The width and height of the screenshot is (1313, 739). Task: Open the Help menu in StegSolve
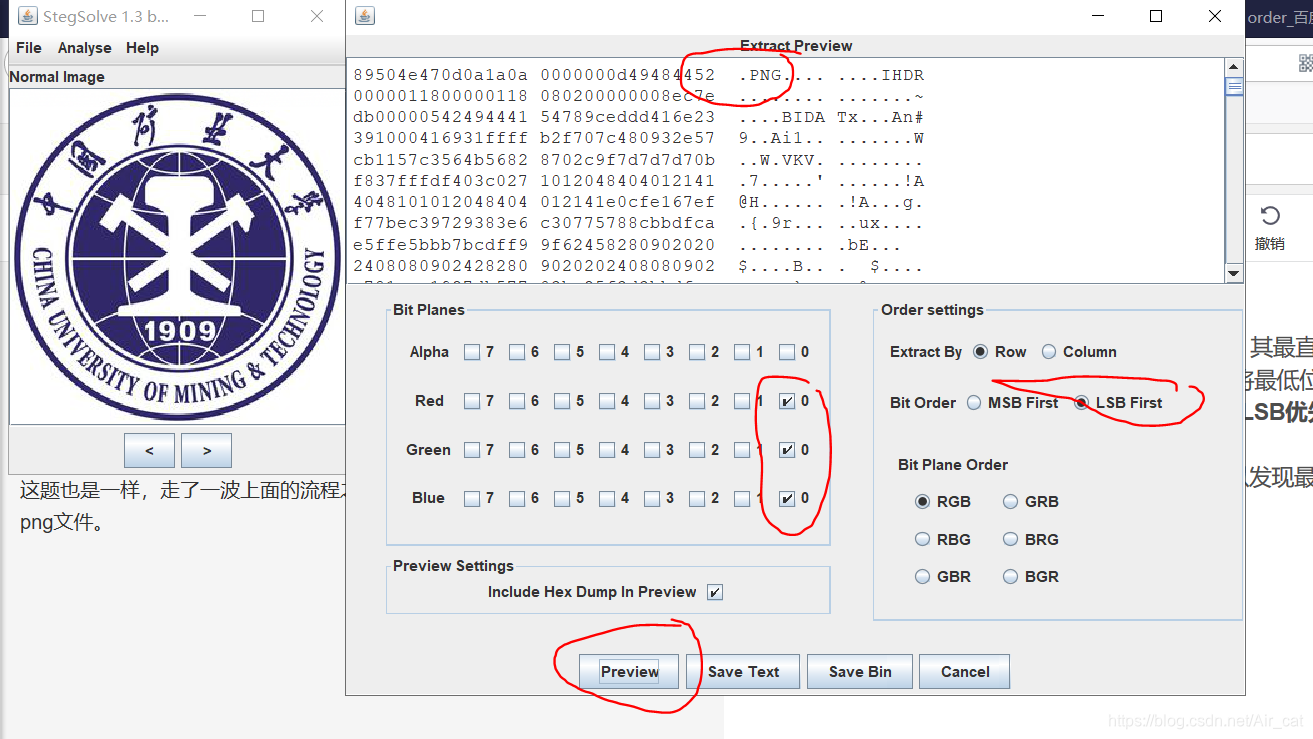click(x=142, y=48)
